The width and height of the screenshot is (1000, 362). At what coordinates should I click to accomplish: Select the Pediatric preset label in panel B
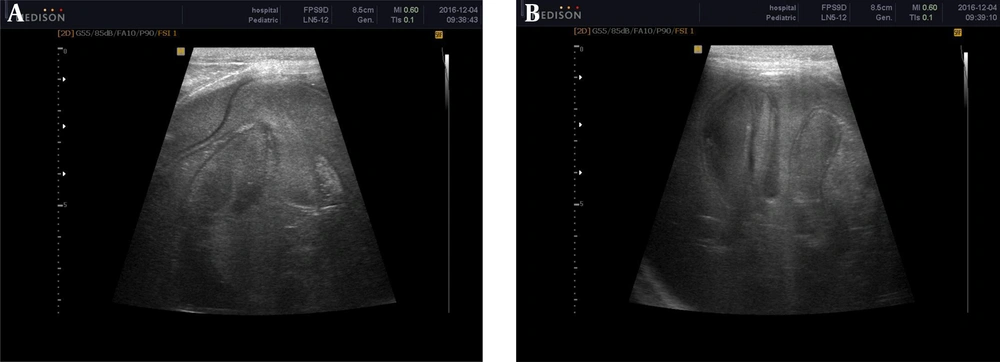[x=783, y=18]
